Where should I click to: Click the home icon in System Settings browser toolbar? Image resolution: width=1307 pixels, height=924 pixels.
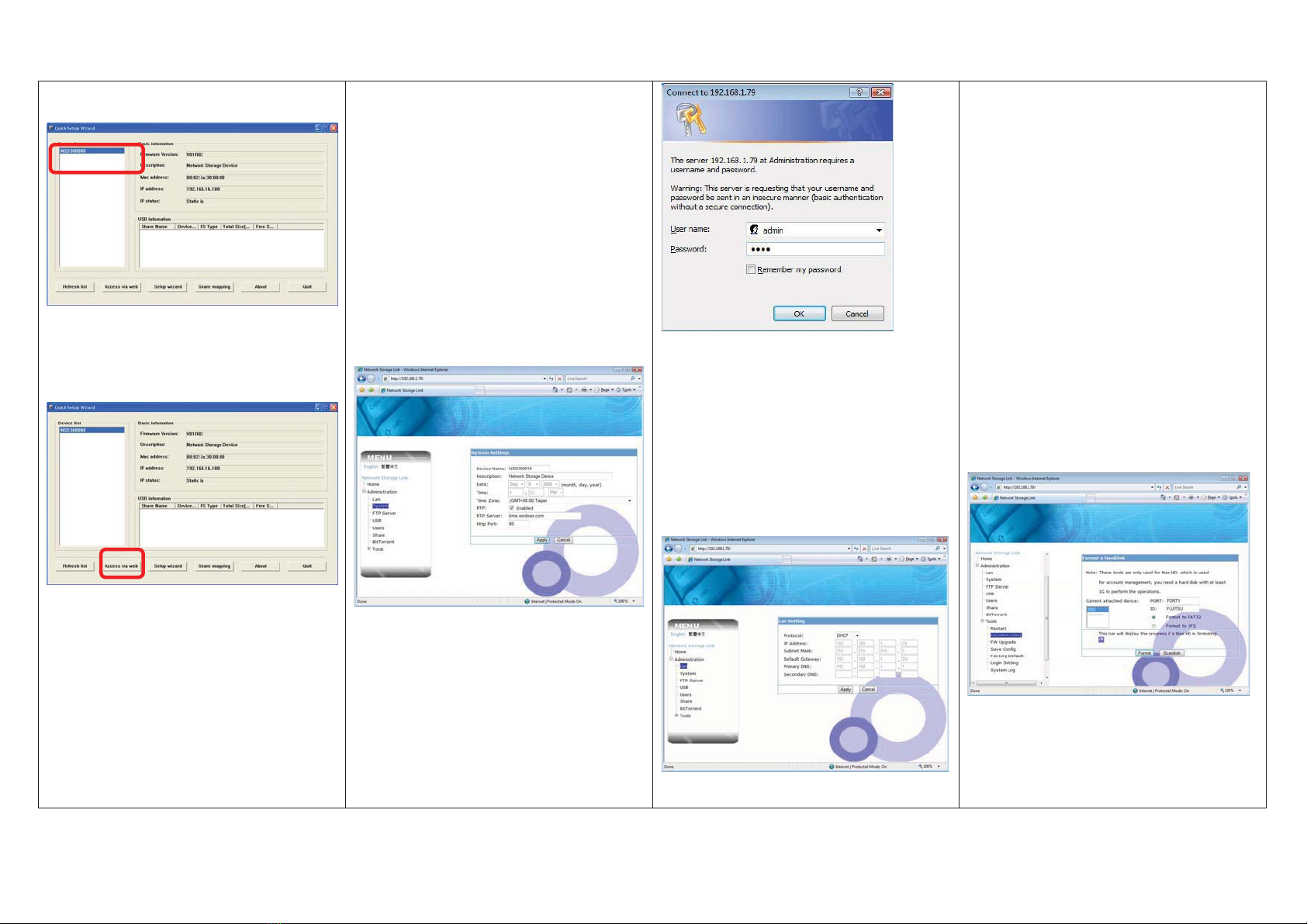point(555,389)
